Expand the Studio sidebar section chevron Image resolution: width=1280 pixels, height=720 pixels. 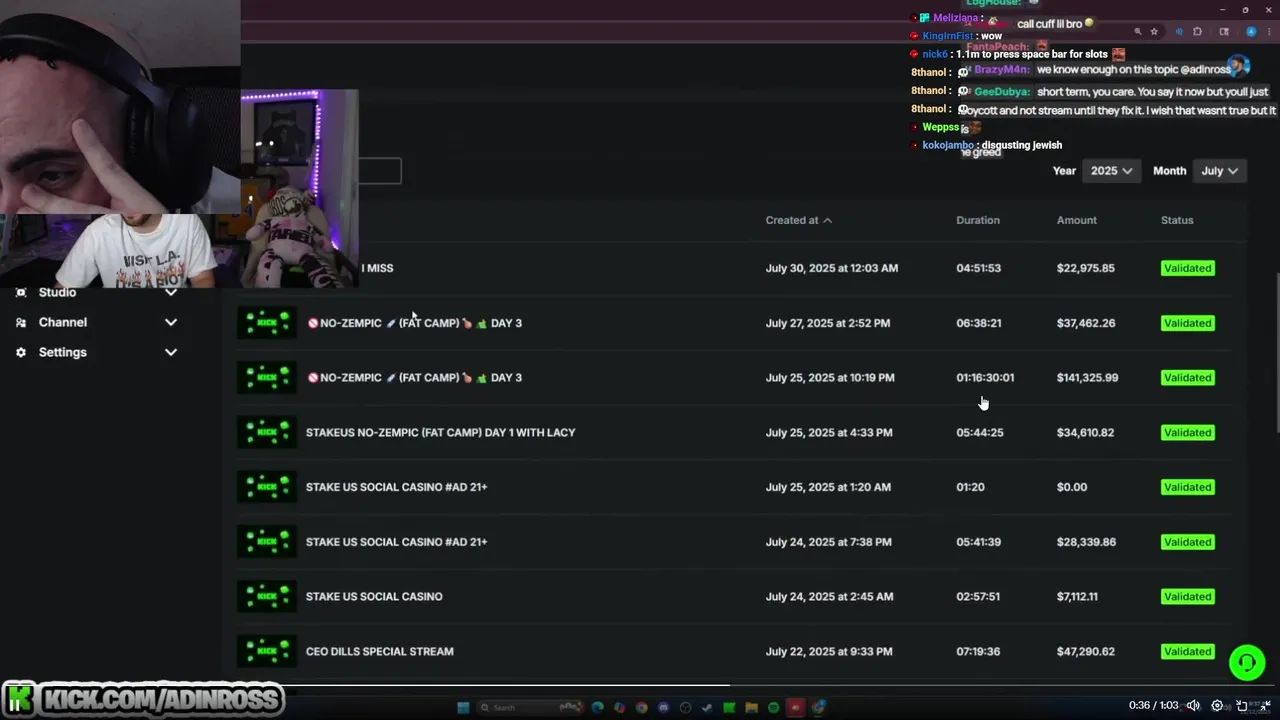[171, 292]
